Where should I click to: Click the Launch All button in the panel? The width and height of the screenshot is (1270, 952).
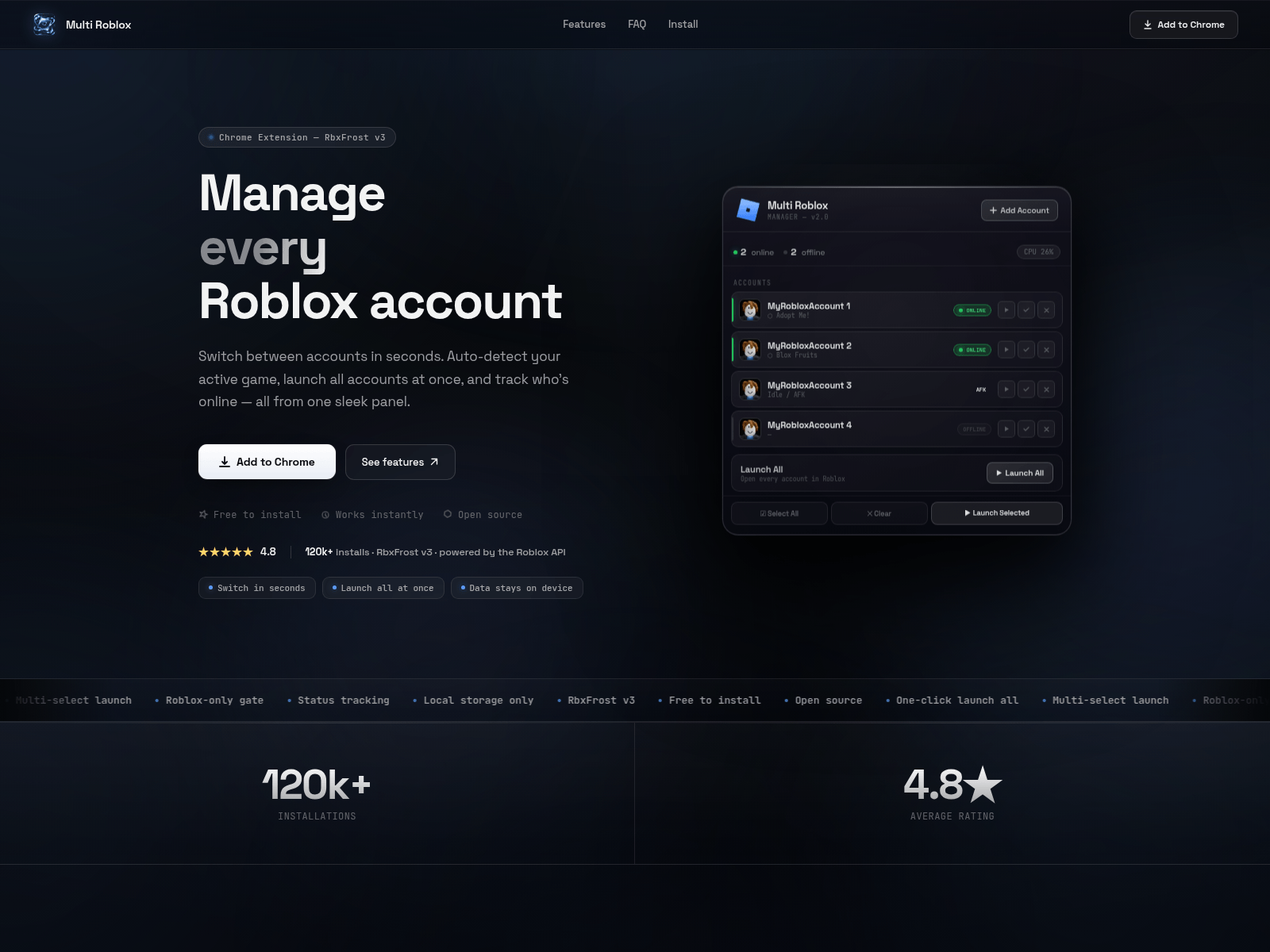tap(1020, 473)
